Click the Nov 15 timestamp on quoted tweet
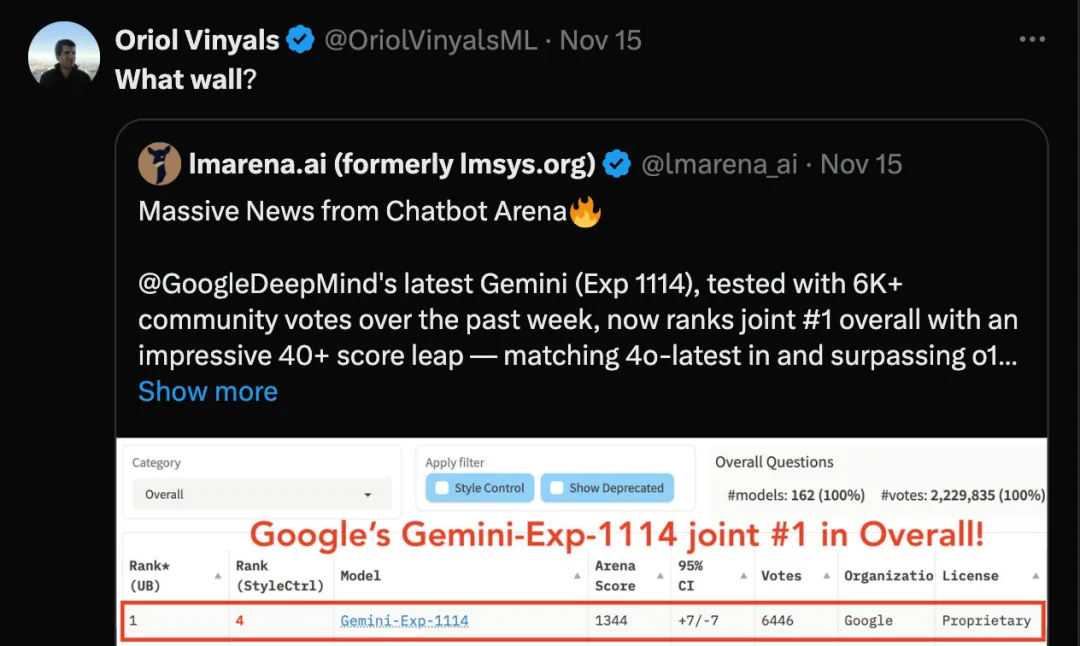Screen dimensions: 1080x646 point(861,165)
